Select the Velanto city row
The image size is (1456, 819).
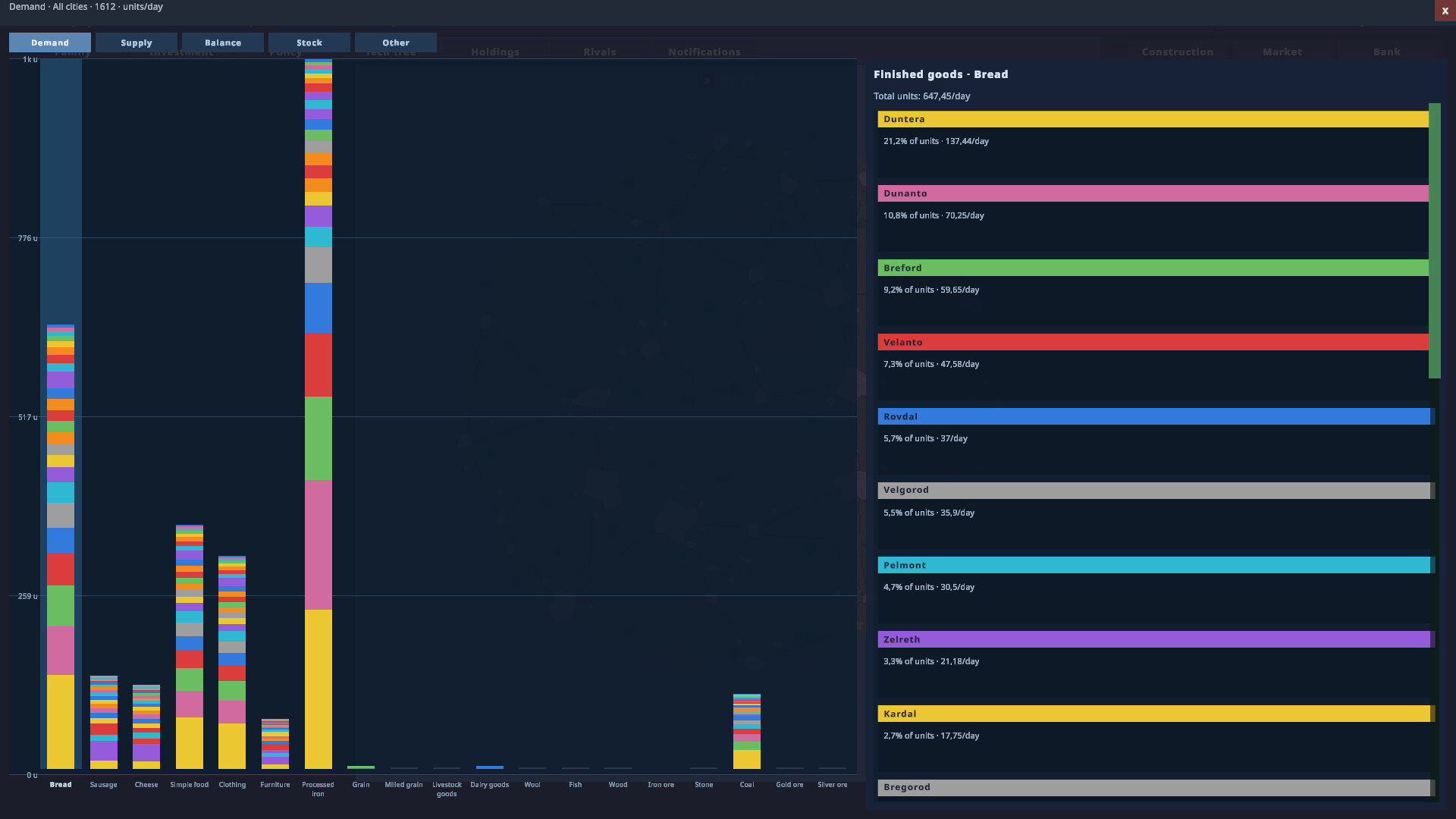point(1153,342)
